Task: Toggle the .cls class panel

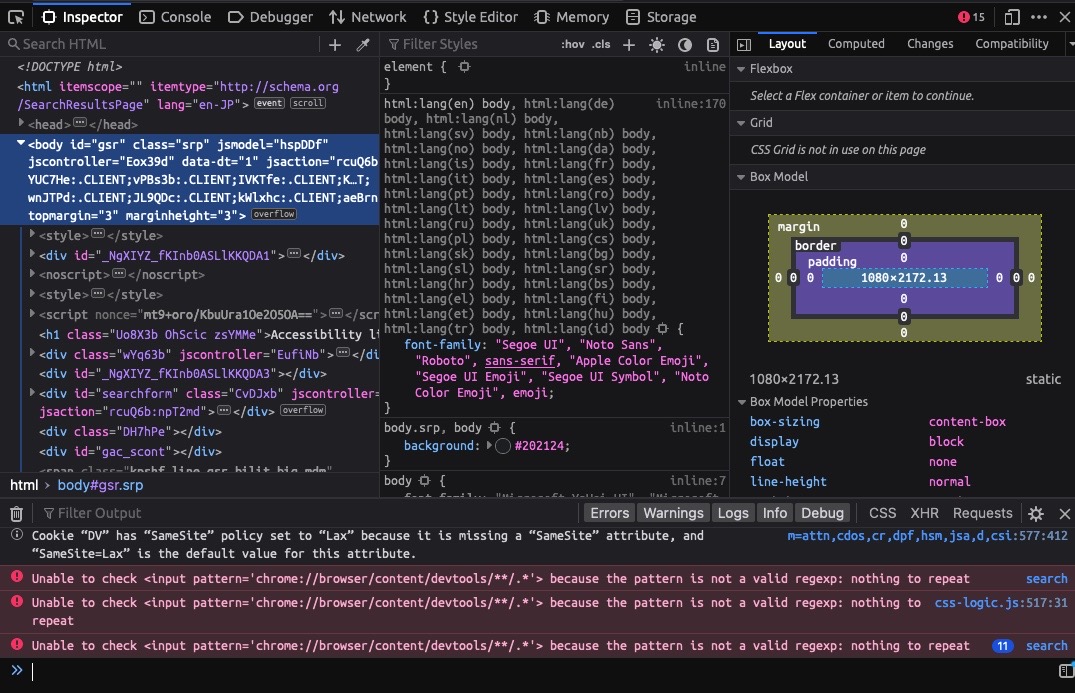Action: pos(601,45)
